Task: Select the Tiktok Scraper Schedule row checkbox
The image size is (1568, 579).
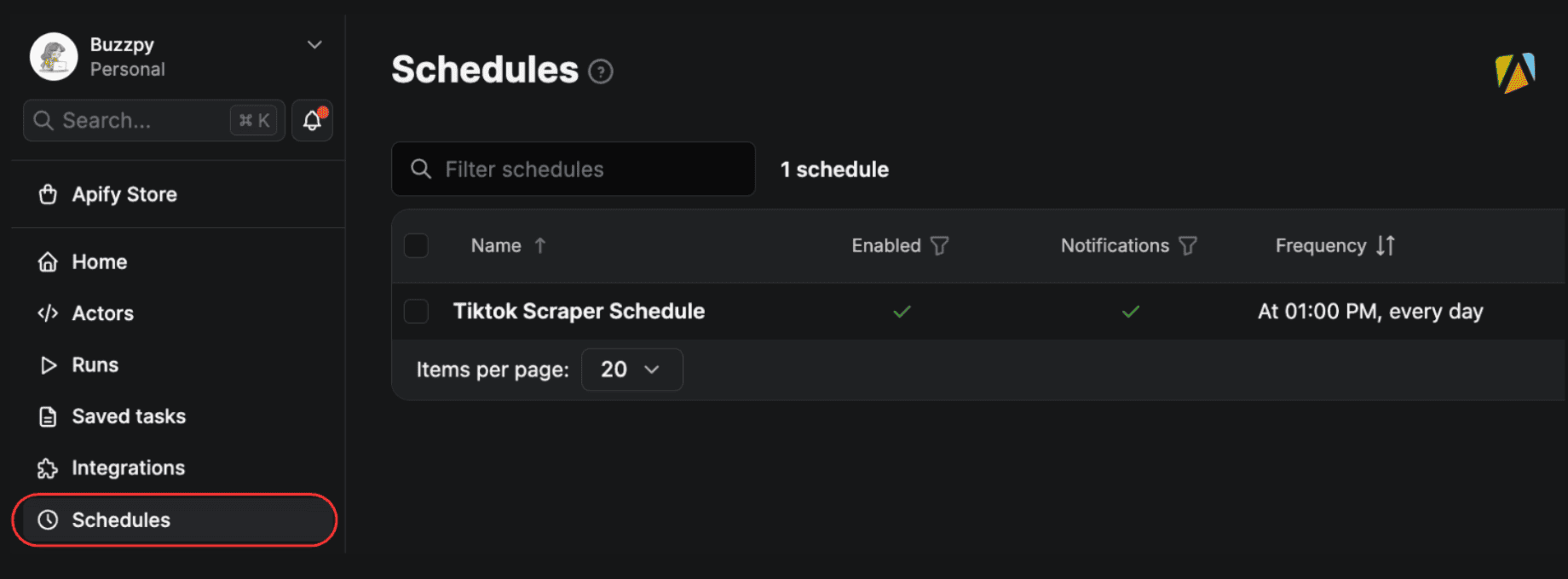Action: click(x=416, y=312)
